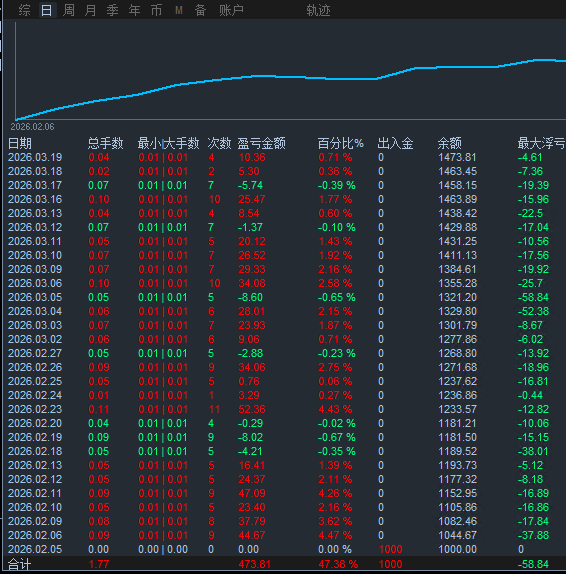Viewport: 566px width, 574px height.
Task: Click profit 34.08 on 2026.03.06
Action: [x=252, y=283]
